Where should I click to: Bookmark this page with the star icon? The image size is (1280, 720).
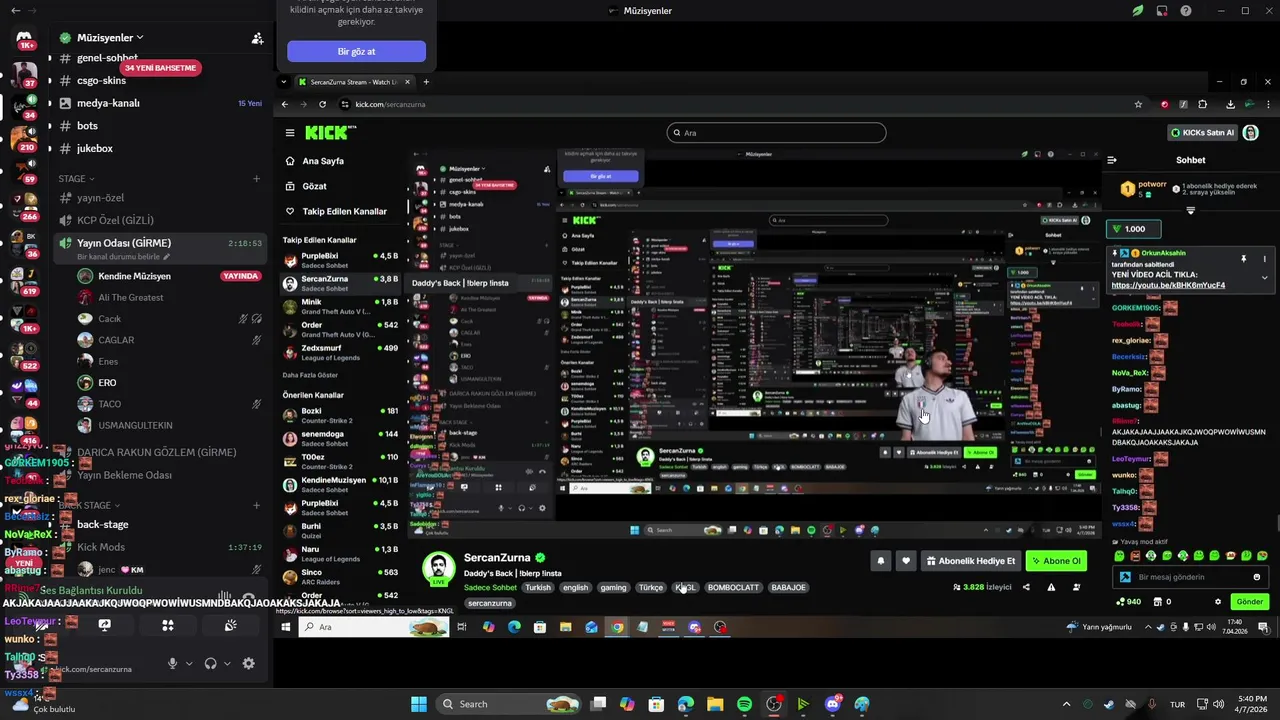click(1138, 104)
